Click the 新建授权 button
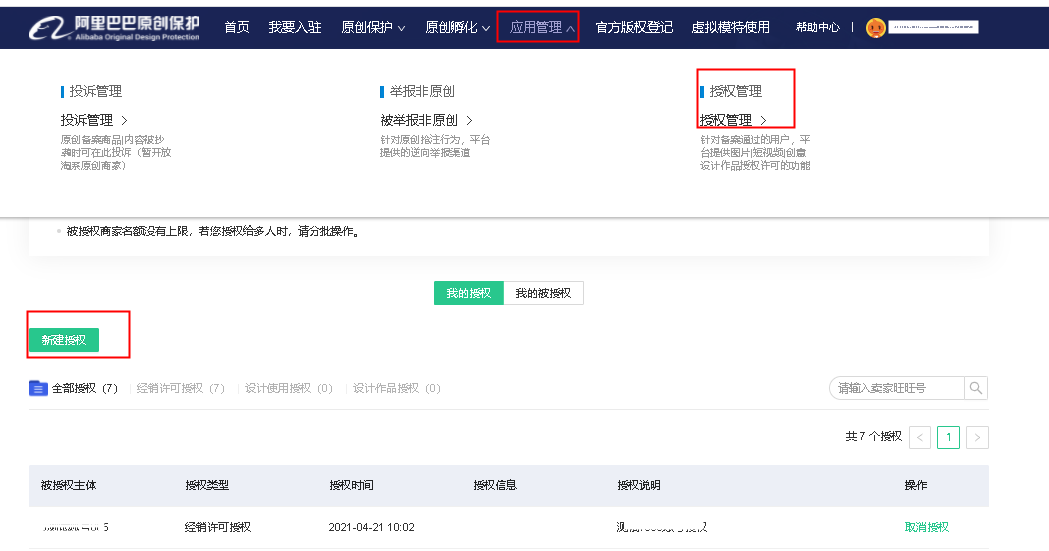This screenshot has height=551, width=1049. pyautogui.click(x=64, y=340)
